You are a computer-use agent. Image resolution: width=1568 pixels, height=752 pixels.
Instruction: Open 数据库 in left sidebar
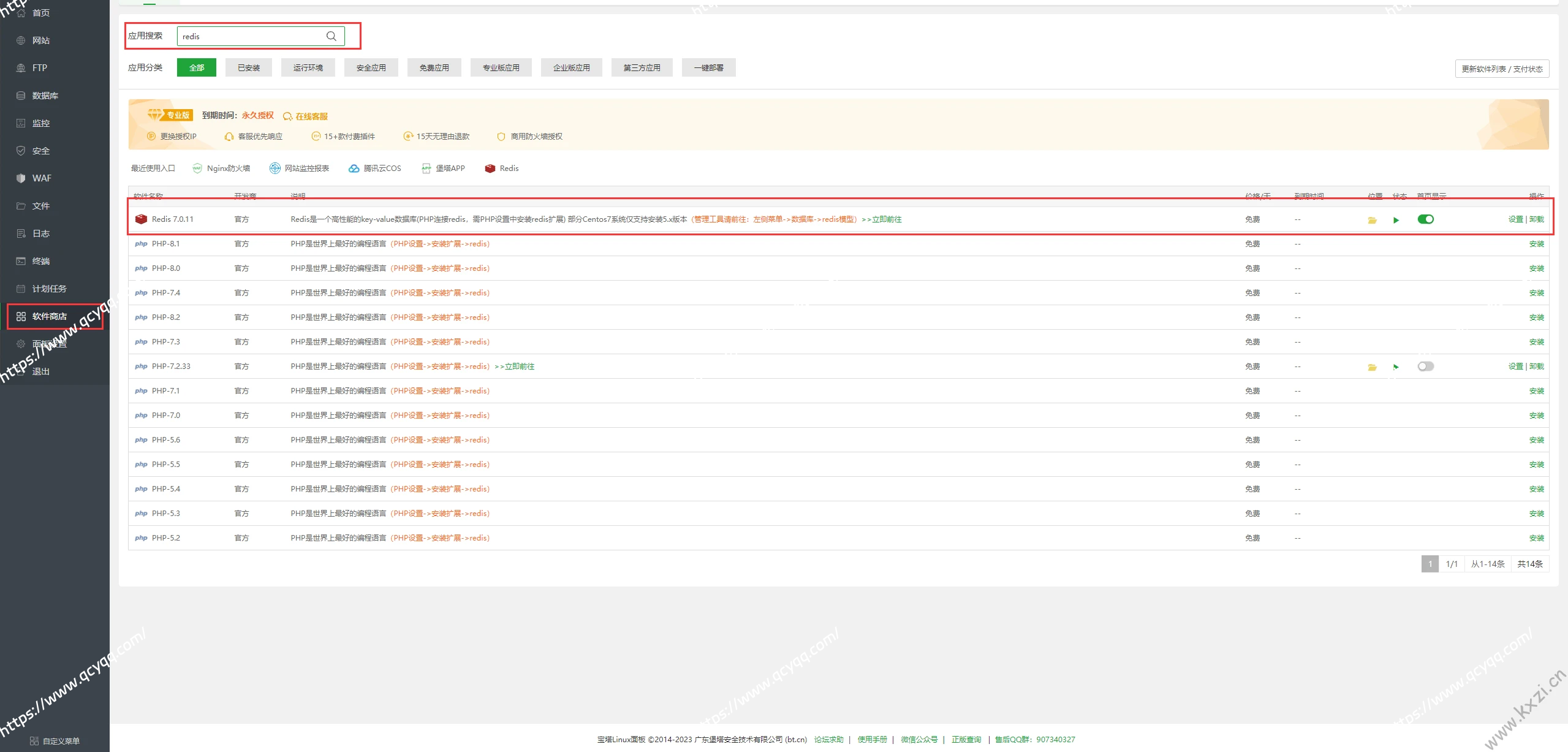45,96
